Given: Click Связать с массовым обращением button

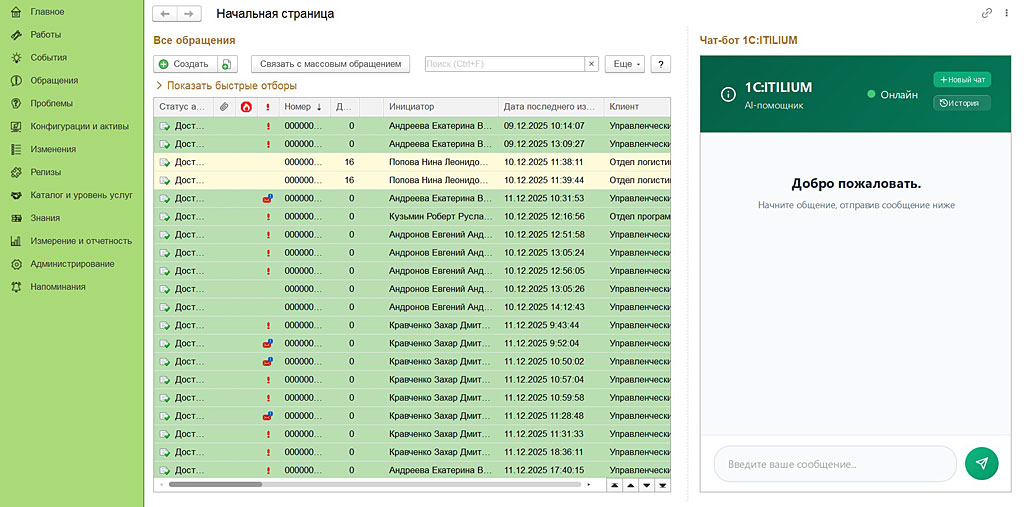Looking at the screenshot, I should (x=330, y=64).
